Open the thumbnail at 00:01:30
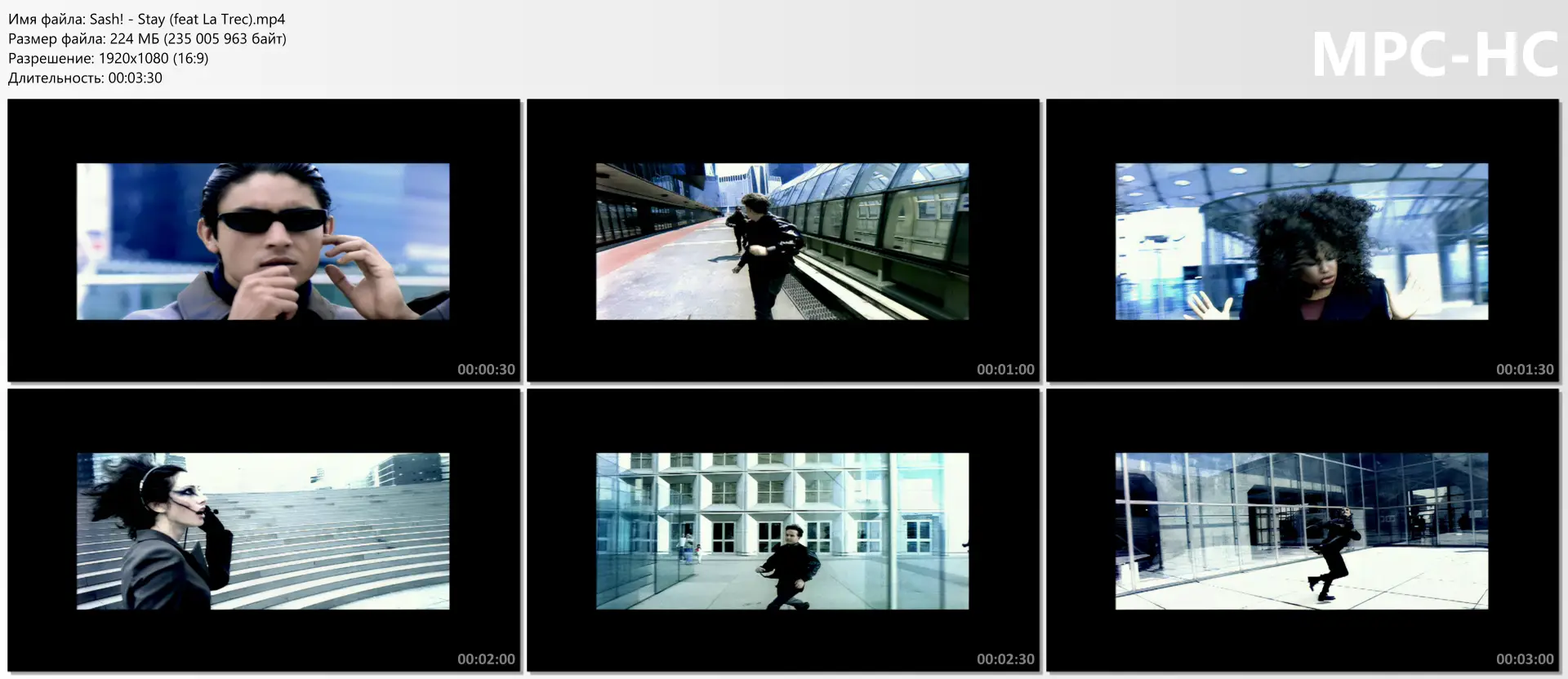 tap(1303, 241)
